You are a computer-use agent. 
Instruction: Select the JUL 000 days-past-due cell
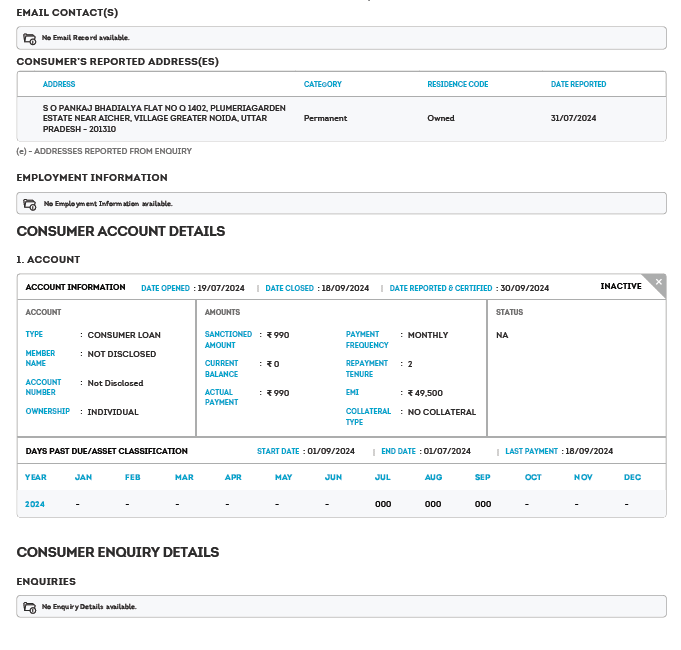point(383,504)
